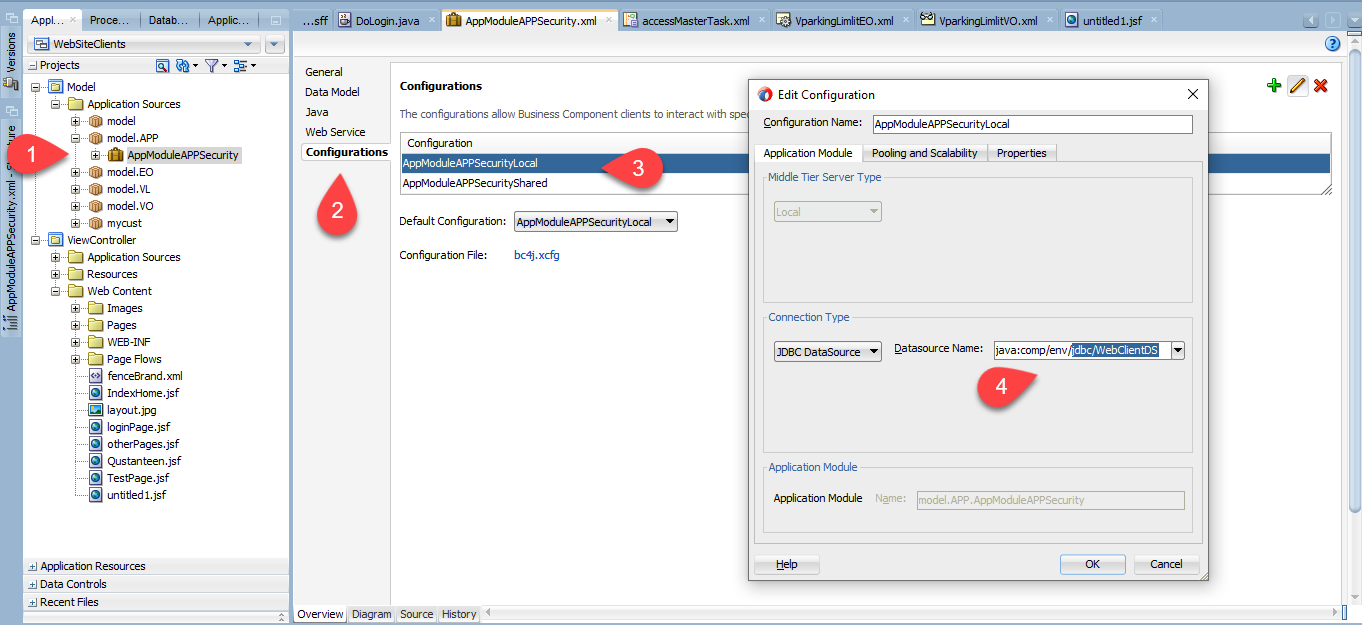Expand the model.EO package node
Screen dimensions: 1362x625
[75, 172]
